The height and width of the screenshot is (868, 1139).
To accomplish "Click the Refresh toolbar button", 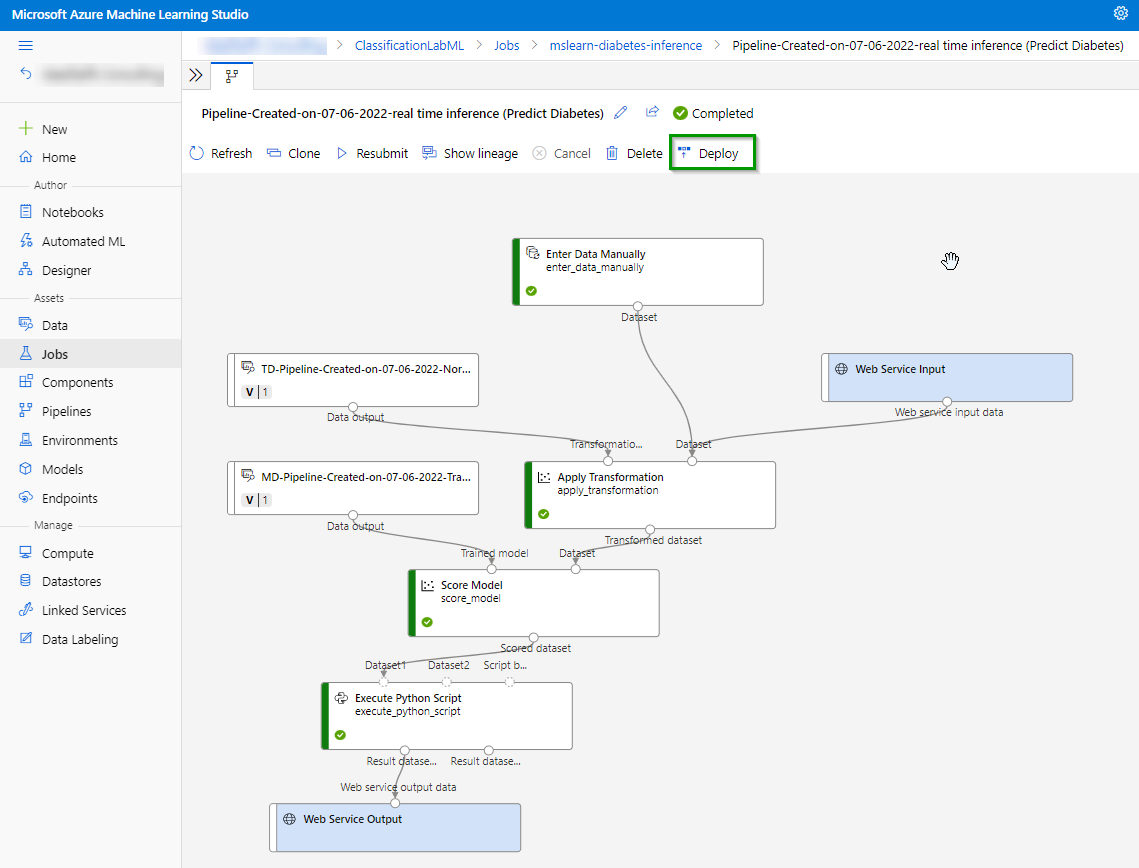I will tap(221, 153).
